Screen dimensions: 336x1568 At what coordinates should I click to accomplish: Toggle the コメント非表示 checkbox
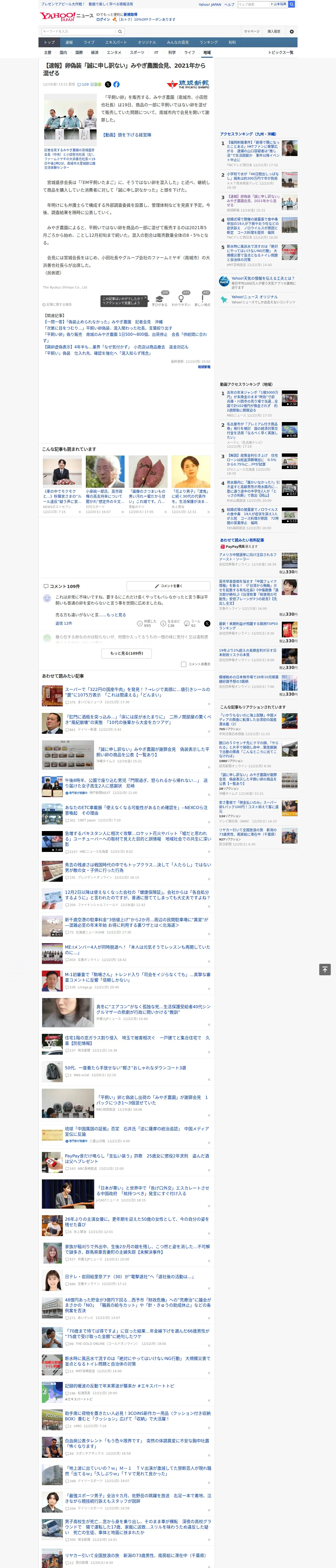pyautogui.click(x=183, y=664)
